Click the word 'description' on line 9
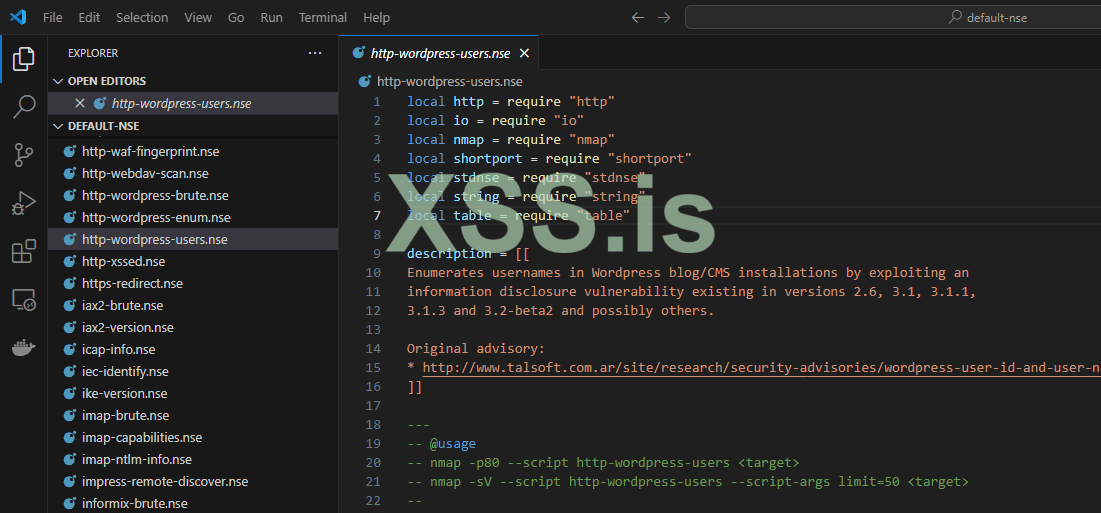Viewport: 1101px width, 513px height. tap(449, 253)
